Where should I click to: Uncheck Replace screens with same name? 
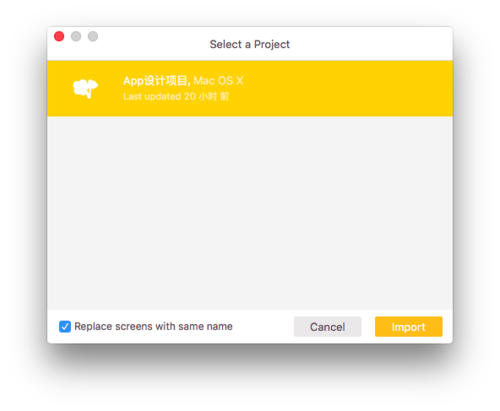pyautogui.click(x=65, y=326)
